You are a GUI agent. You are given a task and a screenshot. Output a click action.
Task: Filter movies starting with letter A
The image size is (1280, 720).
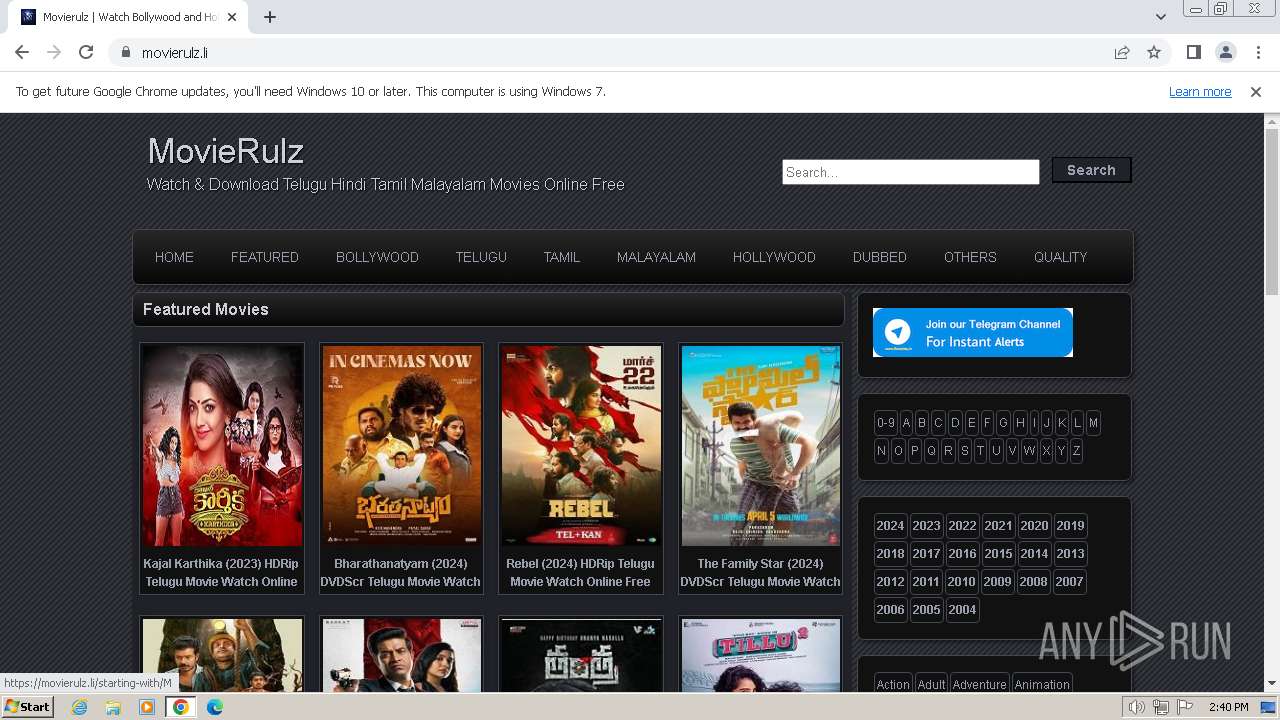(906, 423)
